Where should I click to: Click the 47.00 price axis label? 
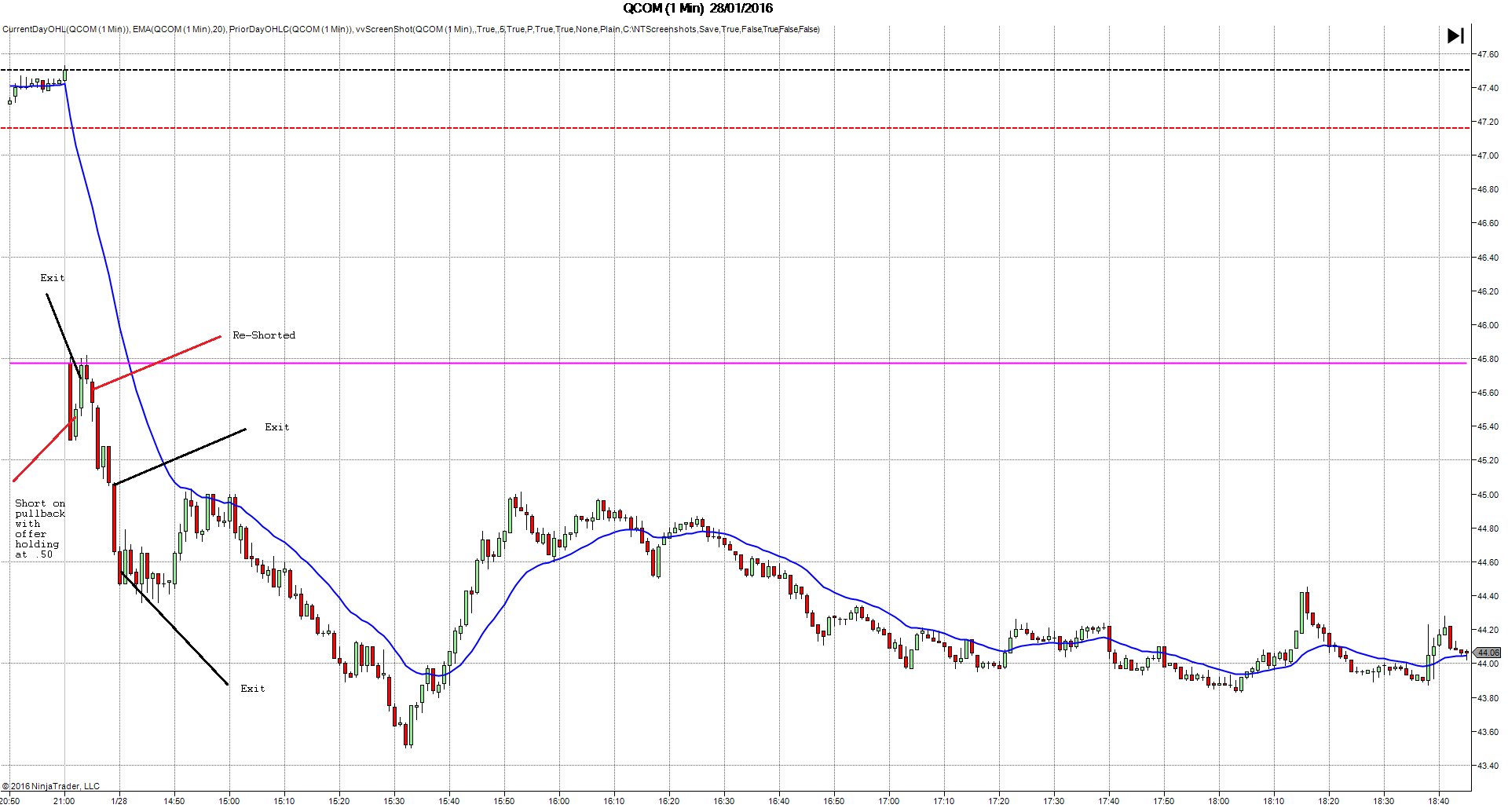pyautogui.click(x=1488, y=156)
